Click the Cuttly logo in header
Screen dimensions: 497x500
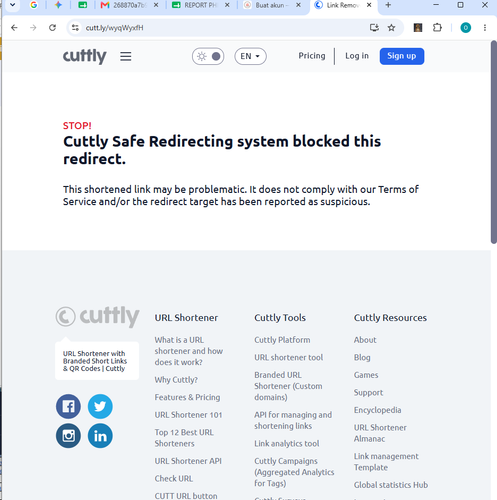point(85,56)
